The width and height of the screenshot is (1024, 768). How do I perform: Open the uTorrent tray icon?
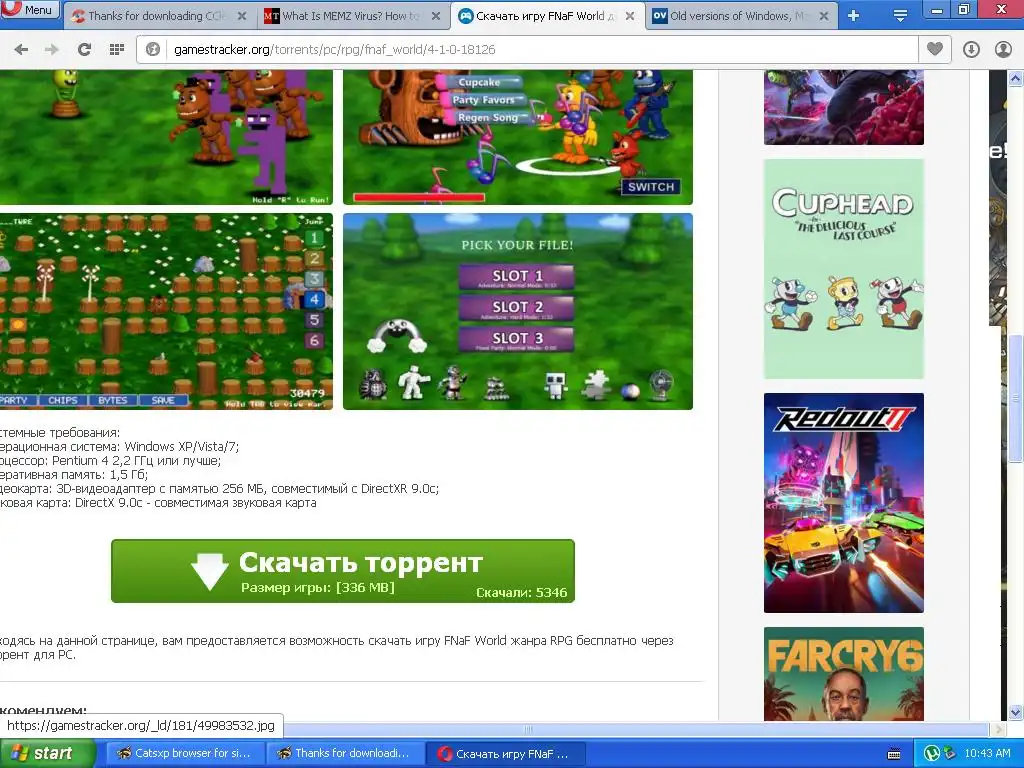(932, 754)
